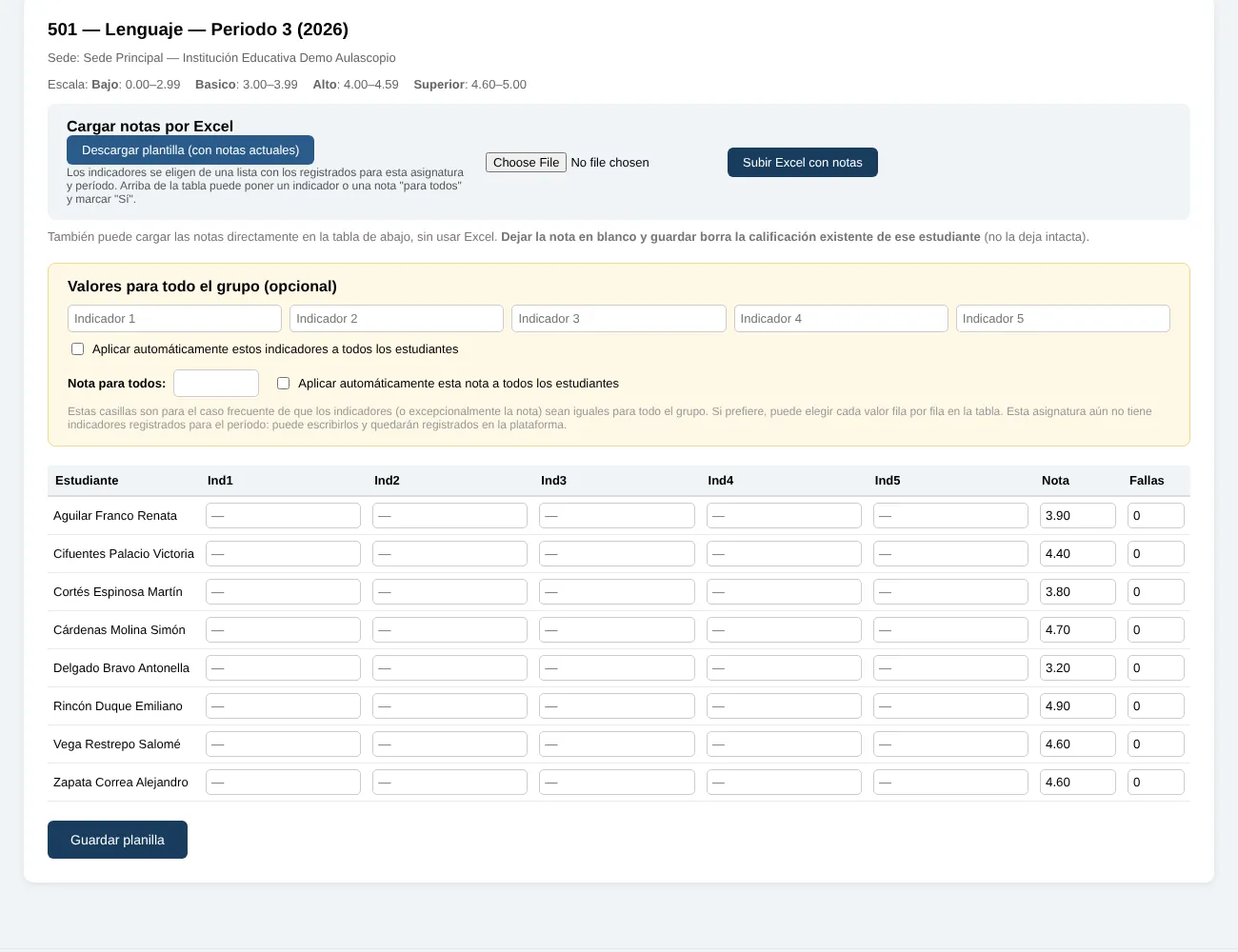This screenshot has width=1238, height=952.
Task: Select Nota field for Cortés Espinosa Martín
Action: (1078, 592)
